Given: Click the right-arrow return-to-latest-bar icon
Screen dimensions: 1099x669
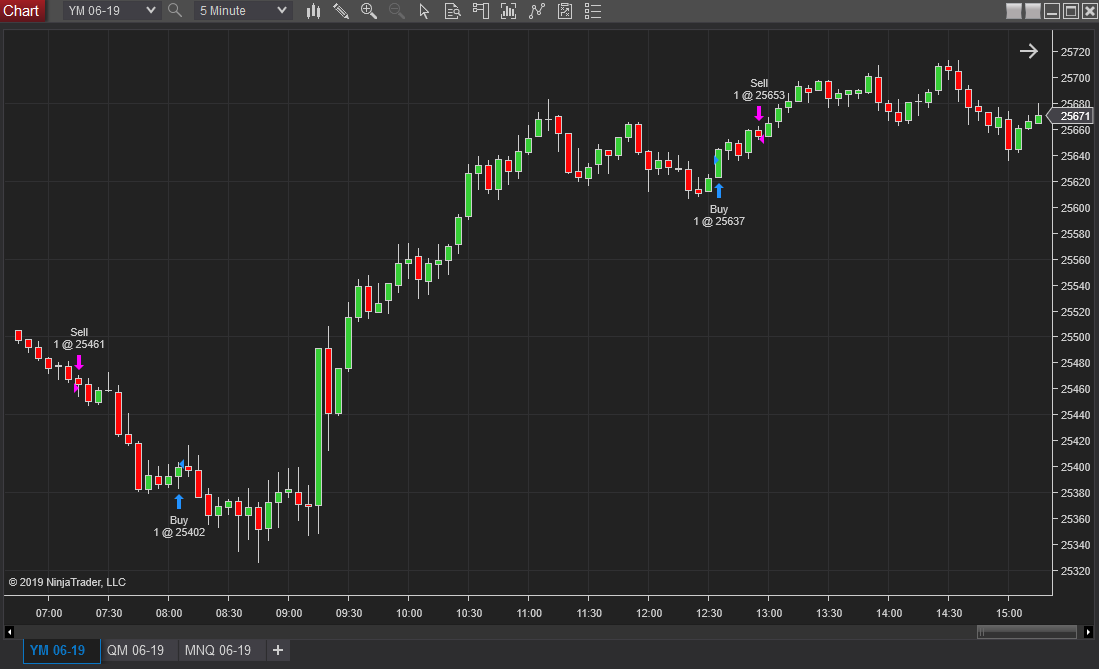Looking at the screenshot, I should pyautogui.click(x=1028, y=51).
